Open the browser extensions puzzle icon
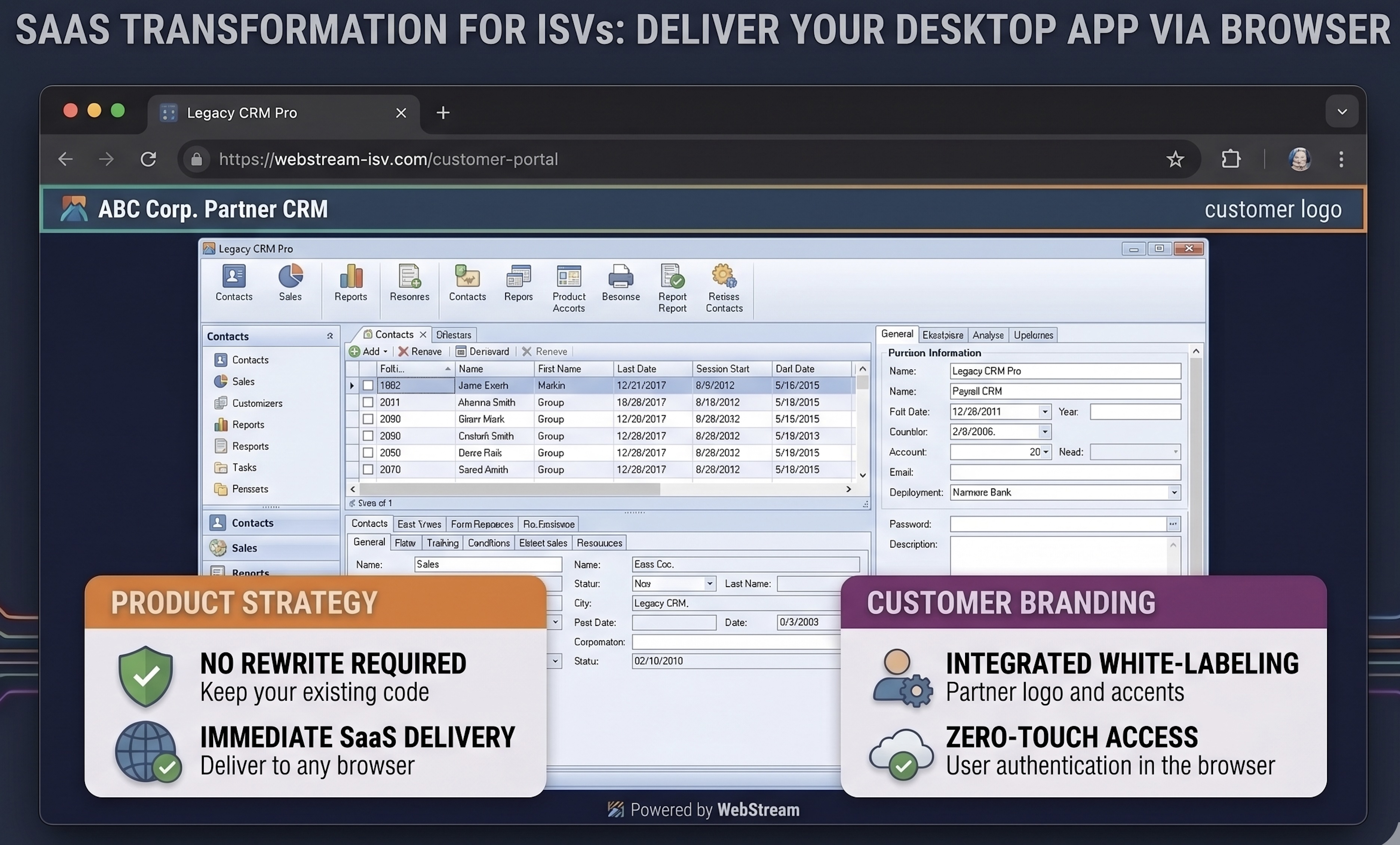 [x=1231, y=159]
